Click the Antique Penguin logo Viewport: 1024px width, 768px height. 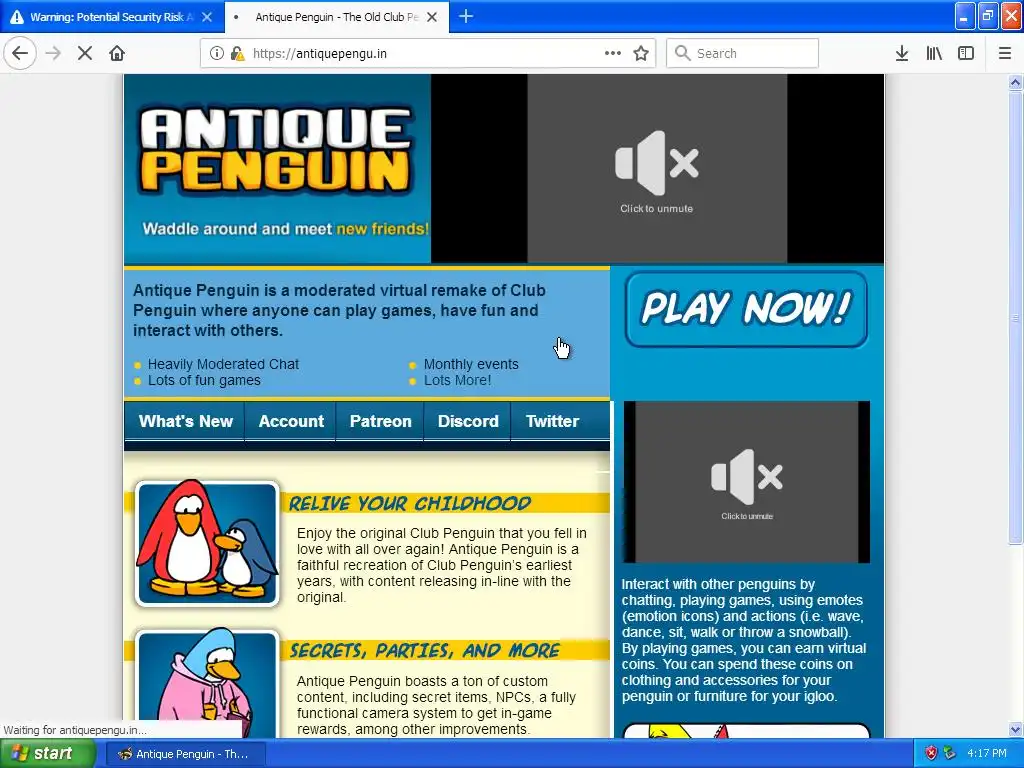[275, 151]
